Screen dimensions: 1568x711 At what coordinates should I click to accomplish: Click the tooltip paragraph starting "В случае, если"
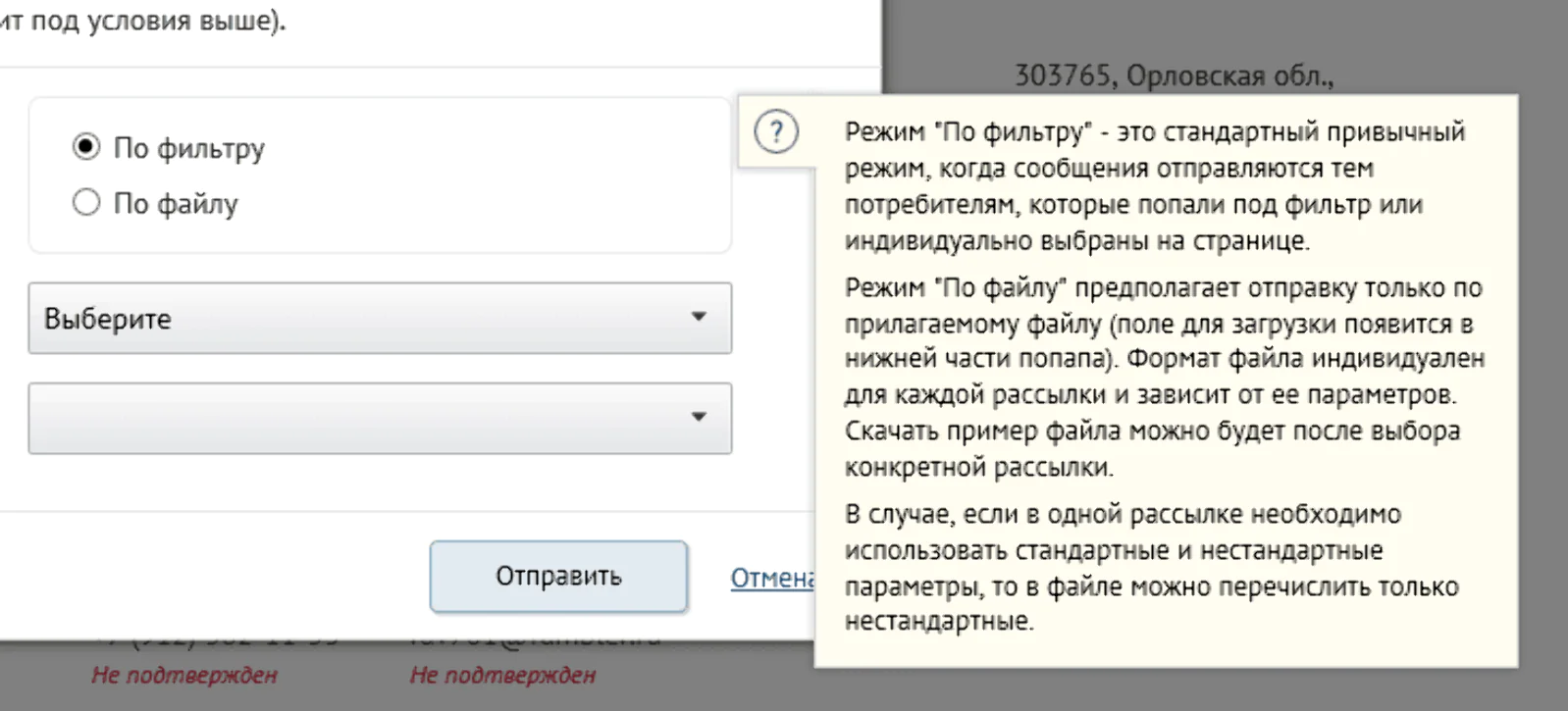1152,567
